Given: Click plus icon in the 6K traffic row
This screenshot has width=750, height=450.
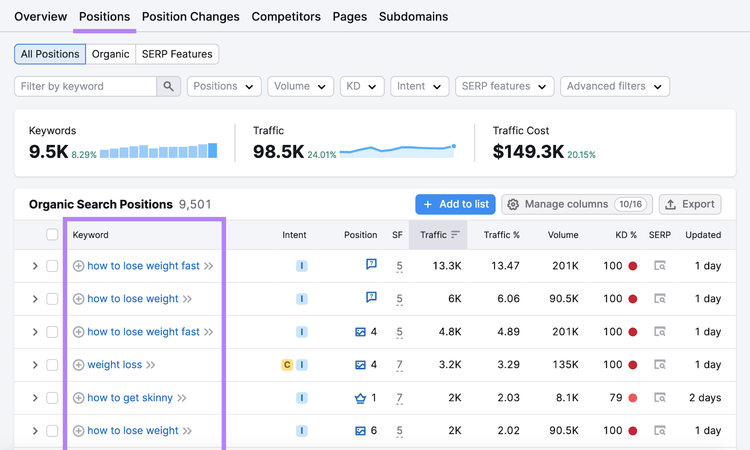Looking at the screenshot, I should pos(78,299).
